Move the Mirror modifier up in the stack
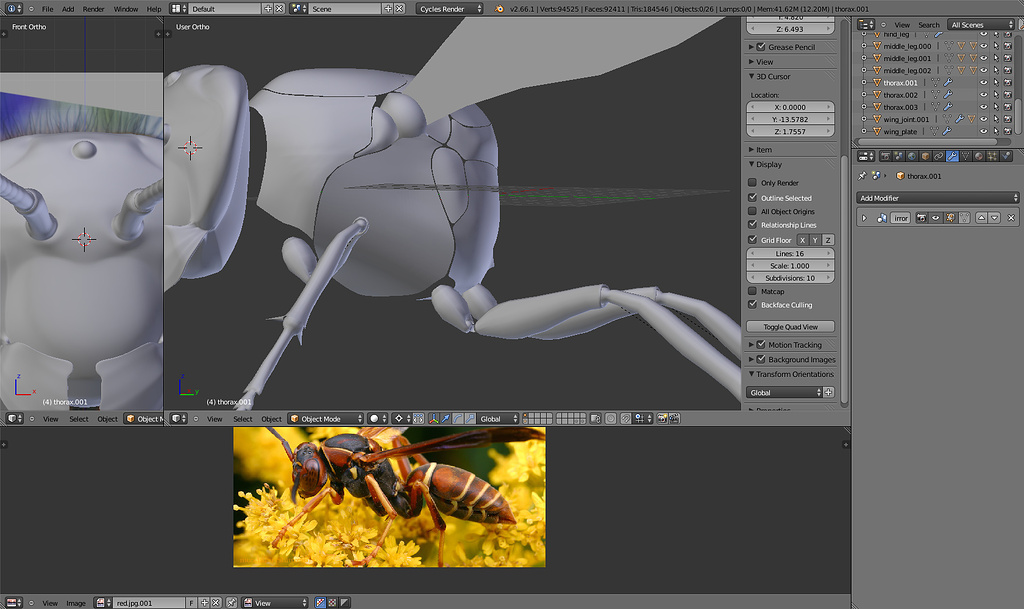Image resolution: width=1024 pixels, height=609 pixels. tap(982, 218)
